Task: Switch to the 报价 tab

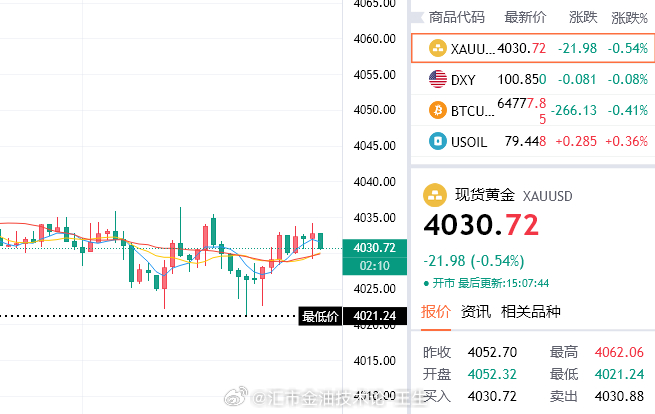Action: [x=436, y=312]
